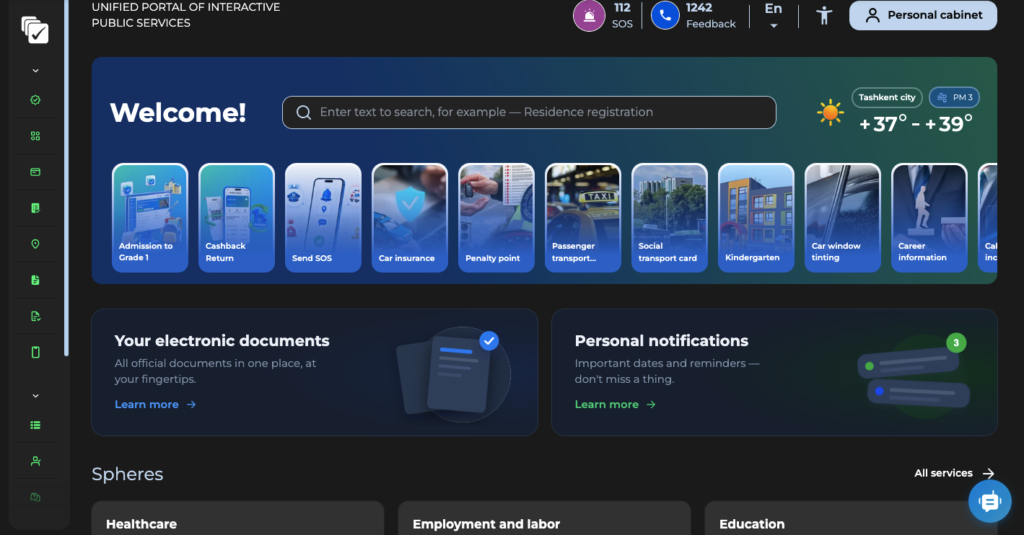
Task: Select the Tashkent city badge
Action: [x=887, y=97]
